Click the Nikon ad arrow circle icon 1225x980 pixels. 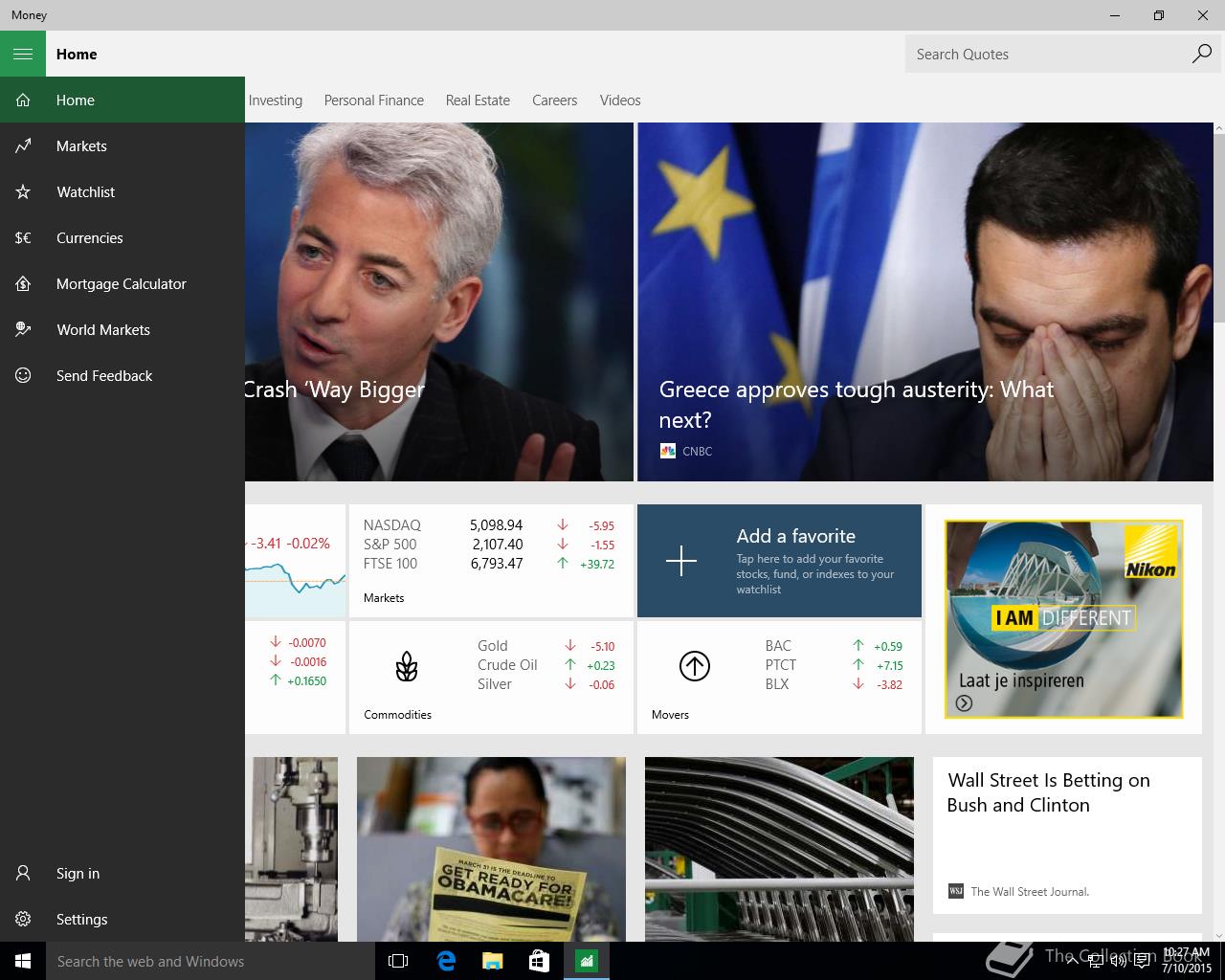pyautogui.click(x=964, y=703)
